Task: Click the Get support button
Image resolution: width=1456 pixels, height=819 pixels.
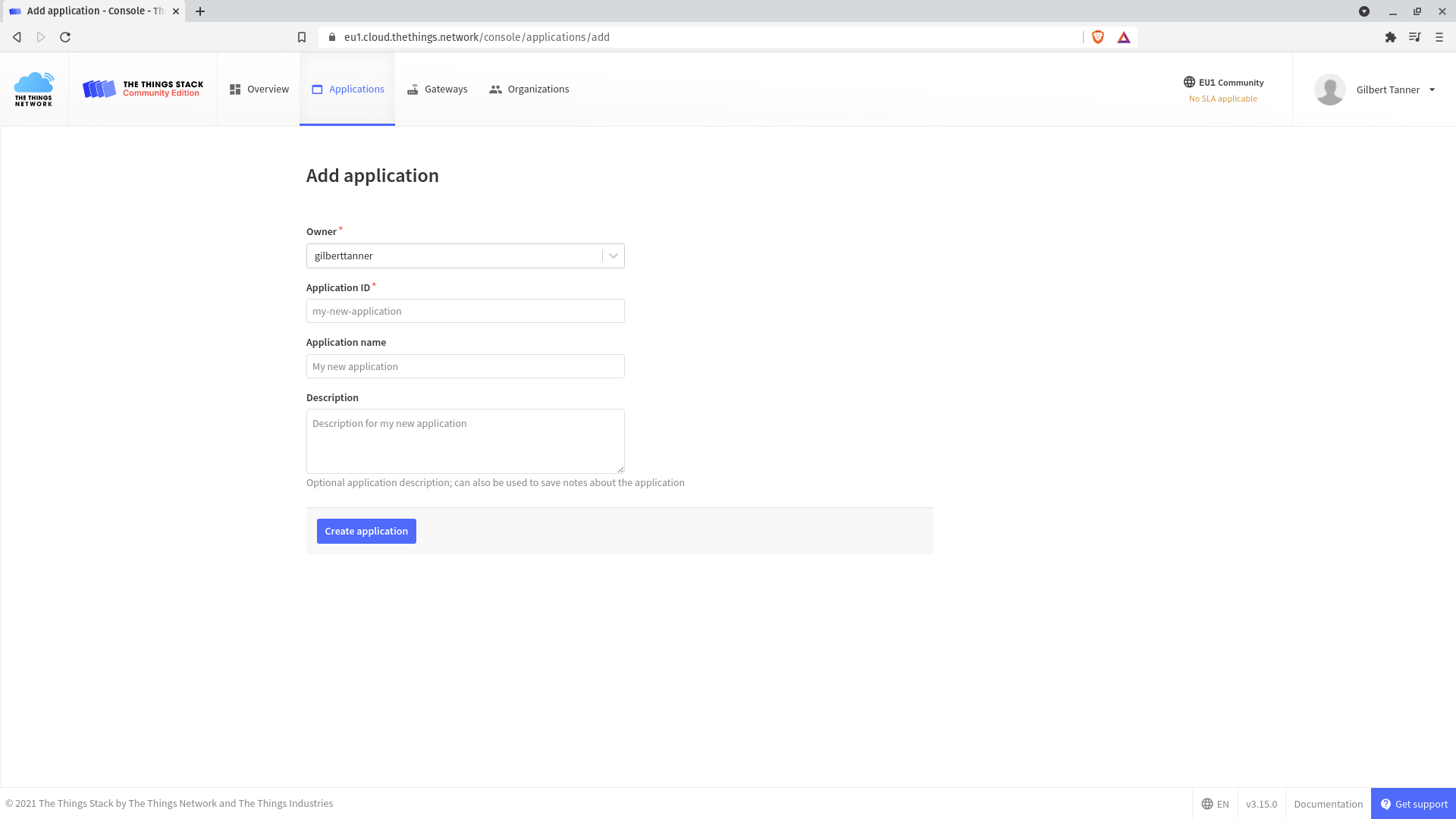Action: [1413, 804]
